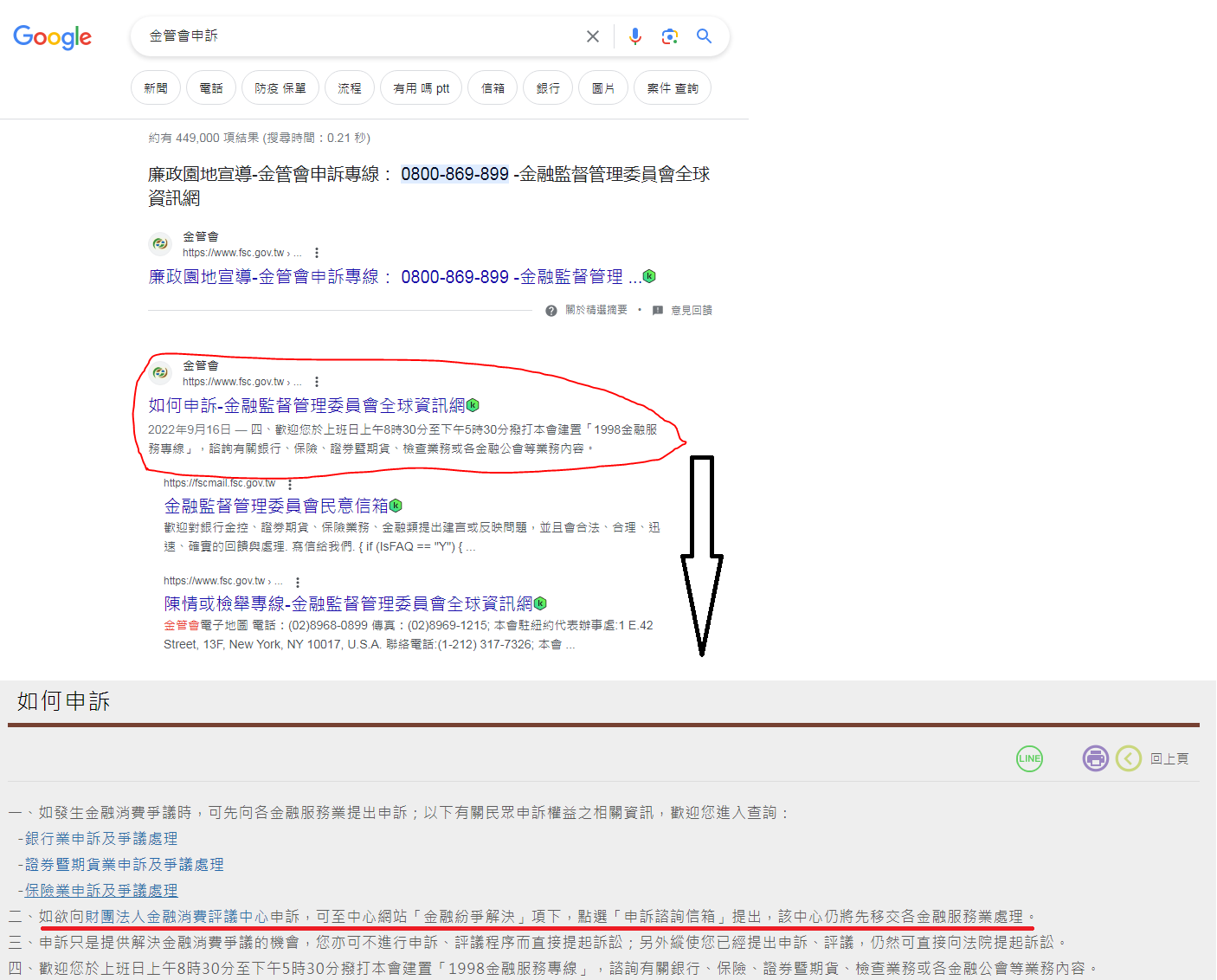Clear the search box text
Screen dimensions: 1217x980
[x=593, y=36]
